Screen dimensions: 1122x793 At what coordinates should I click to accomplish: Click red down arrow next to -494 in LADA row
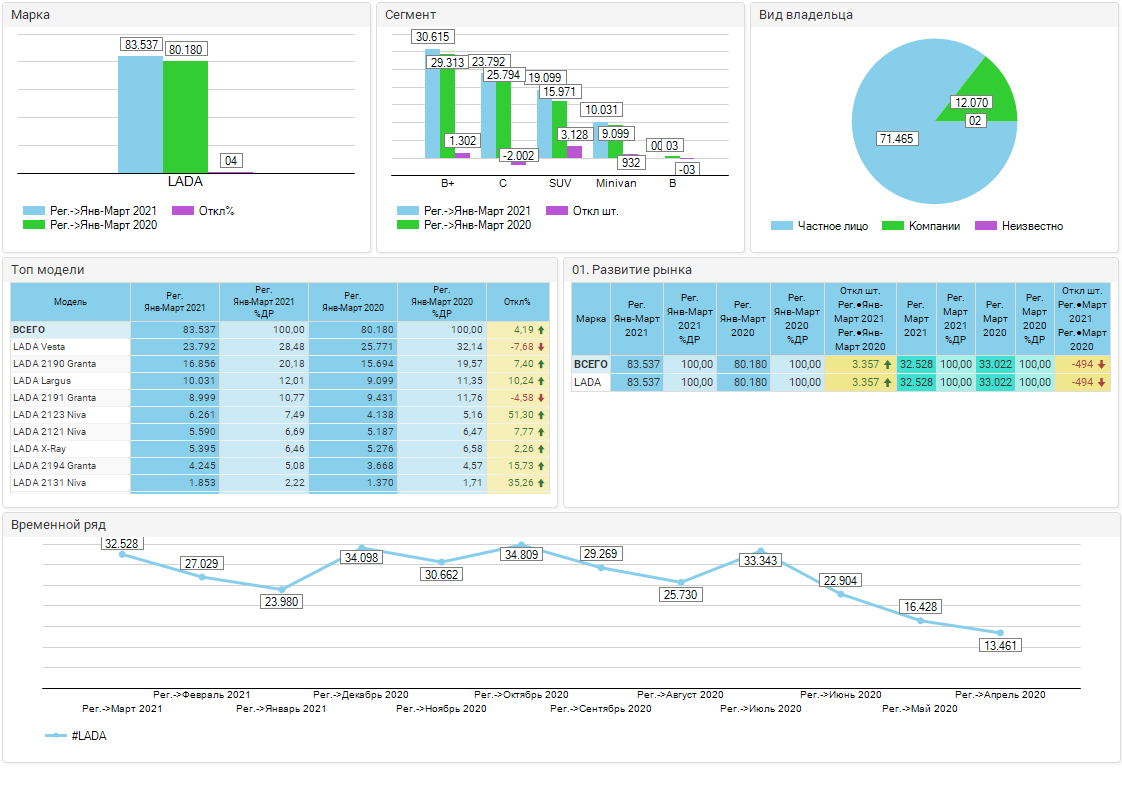[1102, 382]
